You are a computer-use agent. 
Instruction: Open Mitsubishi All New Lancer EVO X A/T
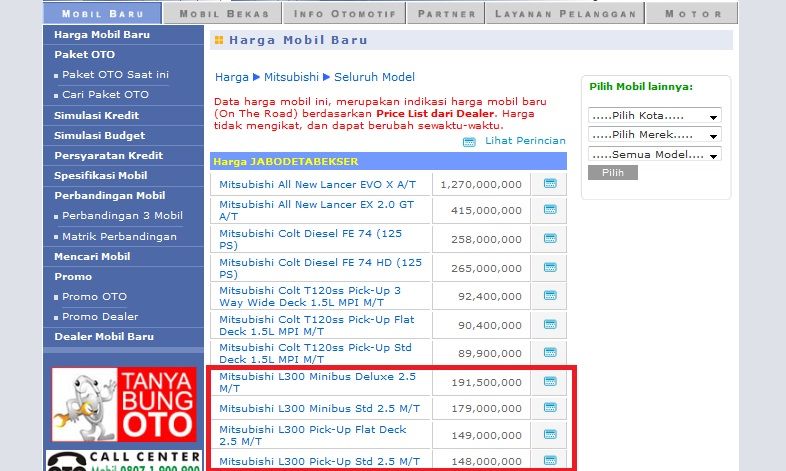tap(317, 184)
